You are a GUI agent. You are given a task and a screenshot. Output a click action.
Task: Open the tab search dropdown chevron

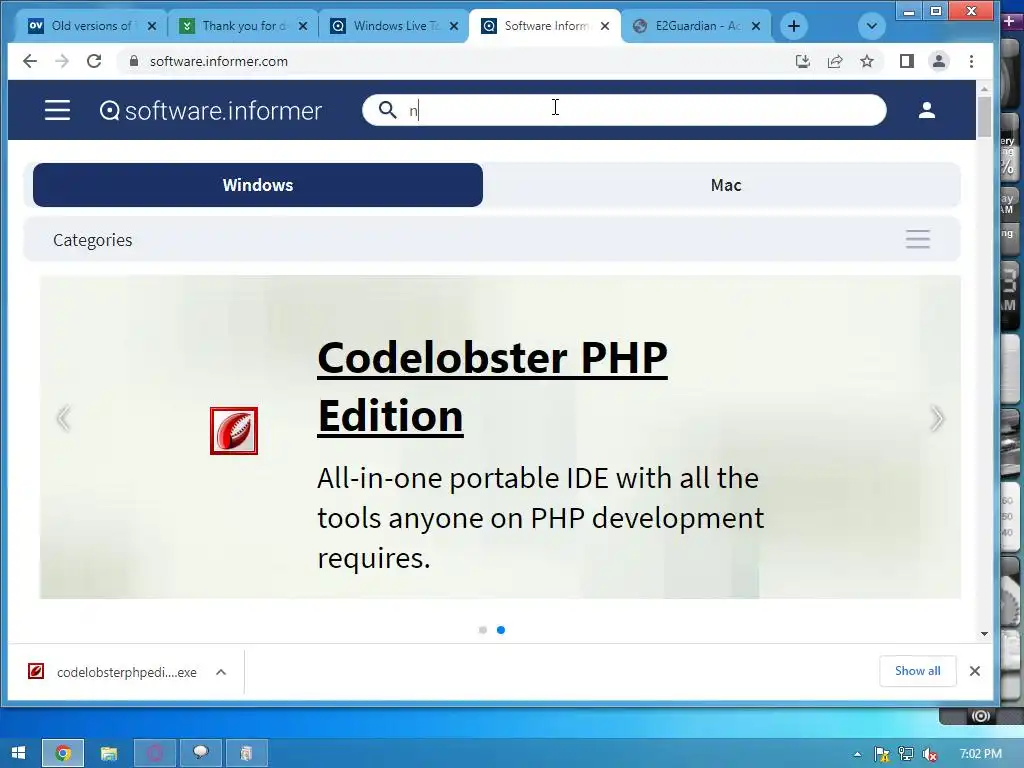[x=871, y=26]
